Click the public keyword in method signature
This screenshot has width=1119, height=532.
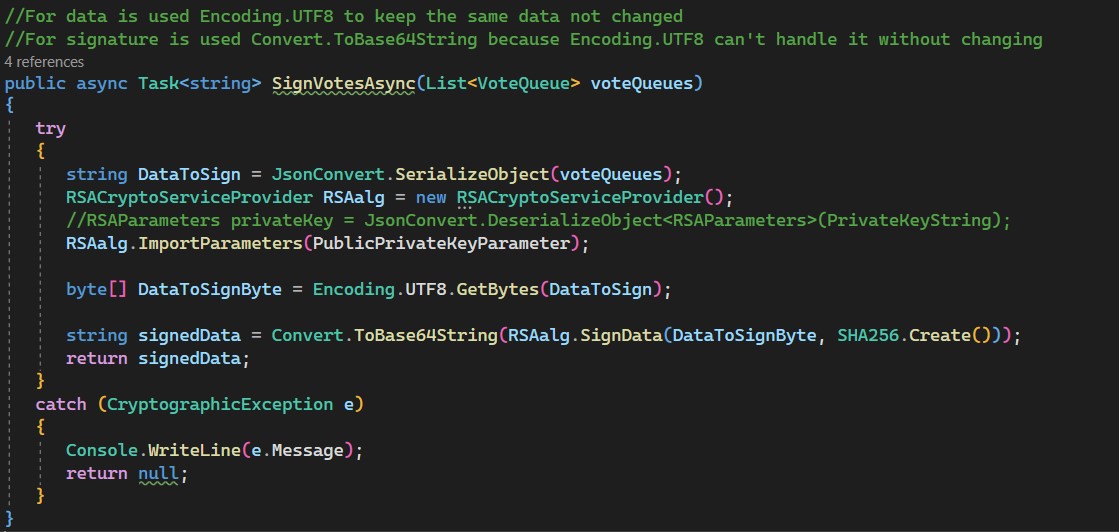tap(35, 83)
